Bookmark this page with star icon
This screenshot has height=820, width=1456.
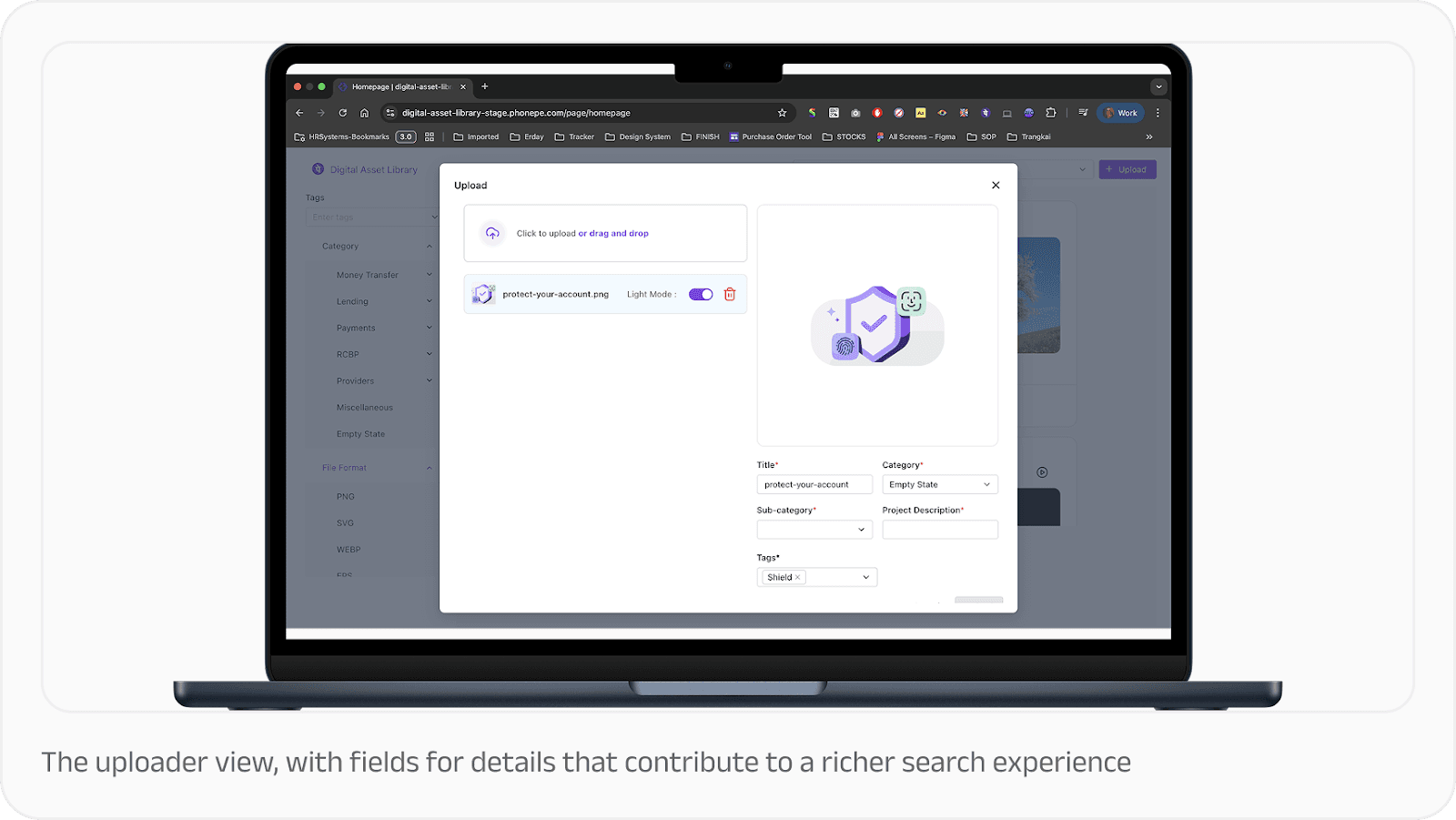coord(782,113)
